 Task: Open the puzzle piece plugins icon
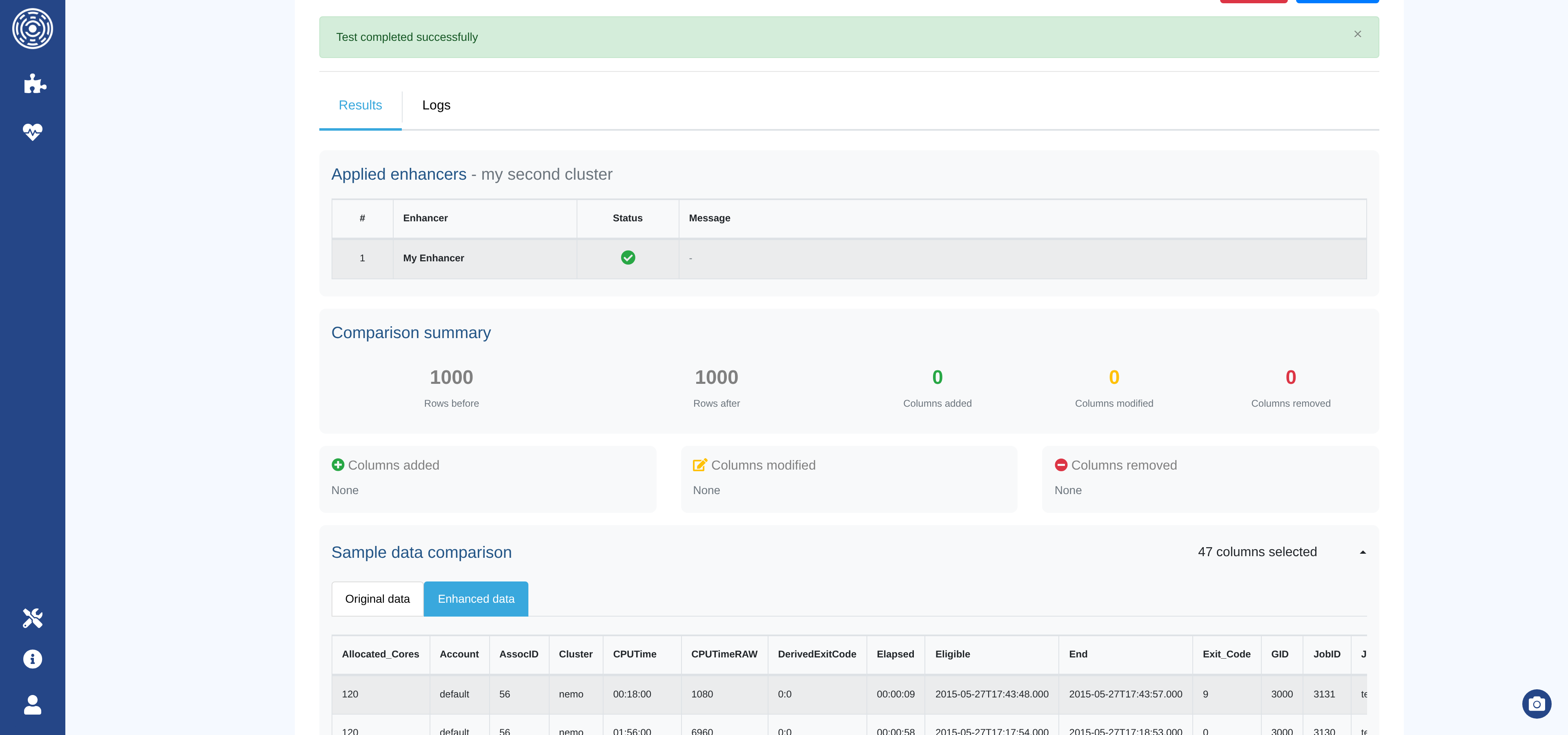pos(34,83)
